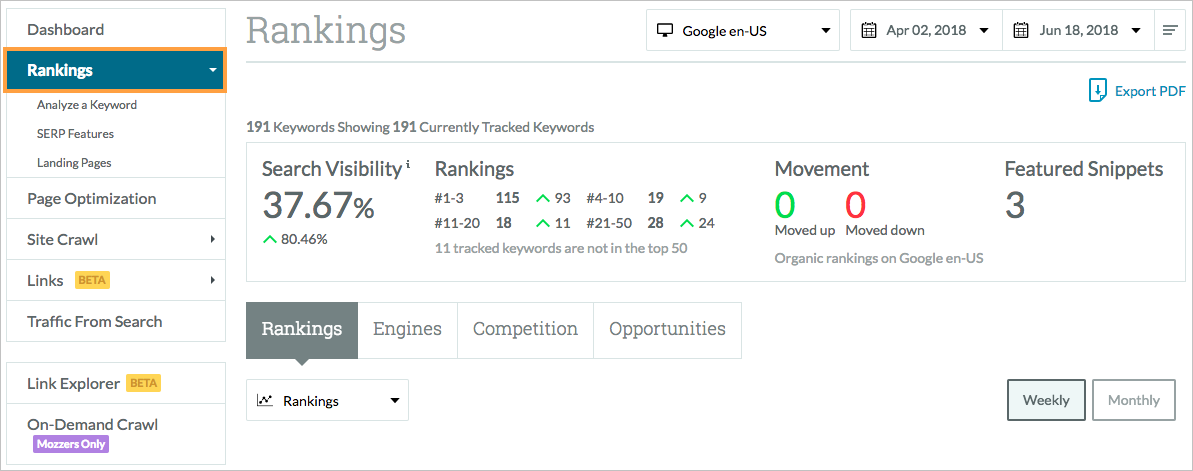Select the Monthly view toggle
1193x471 pixels.
(x=1134, y=400)
